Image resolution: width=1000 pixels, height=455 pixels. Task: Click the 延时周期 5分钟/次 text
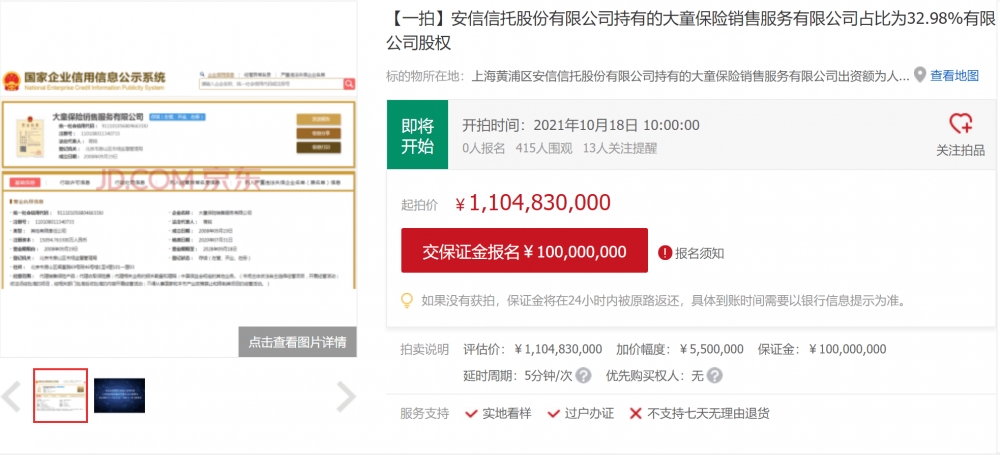click(518, 375)
